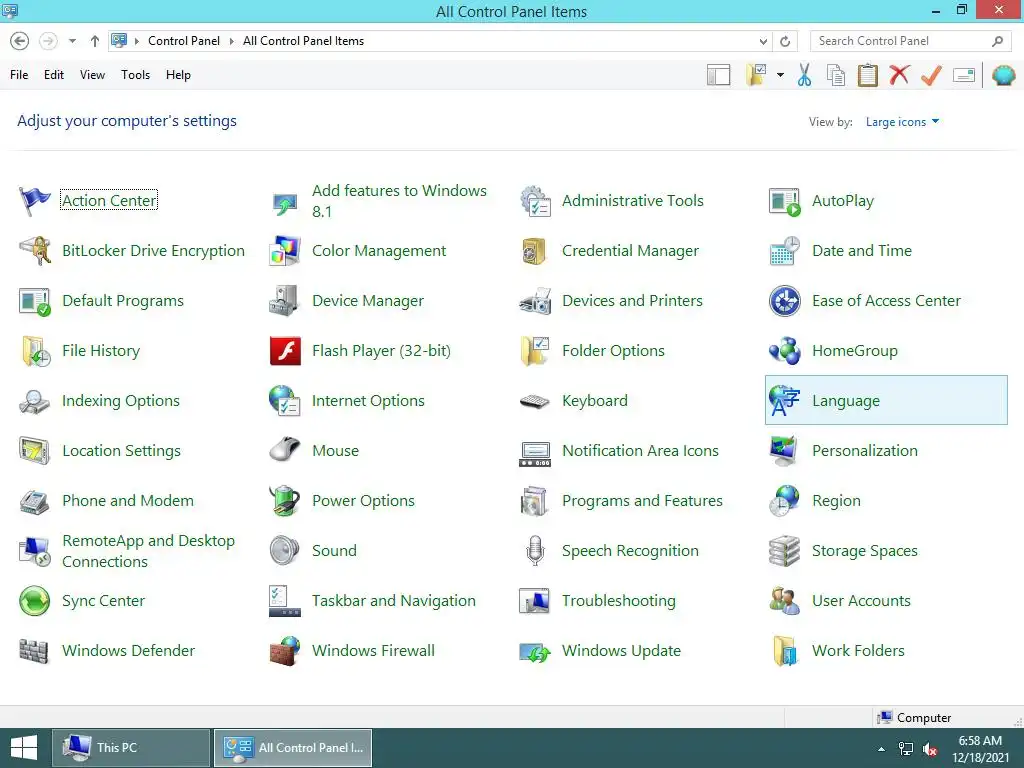
Task: Open the Keyboard icon
Action: [534, 401]
